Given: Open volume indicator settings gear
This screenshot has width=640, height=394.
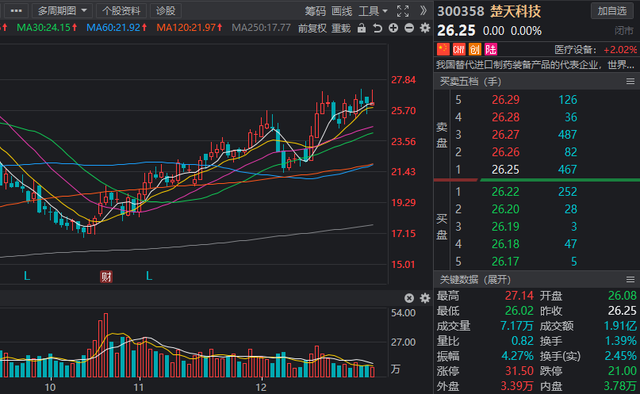Looking at the screenshot, I should [425, 298].
